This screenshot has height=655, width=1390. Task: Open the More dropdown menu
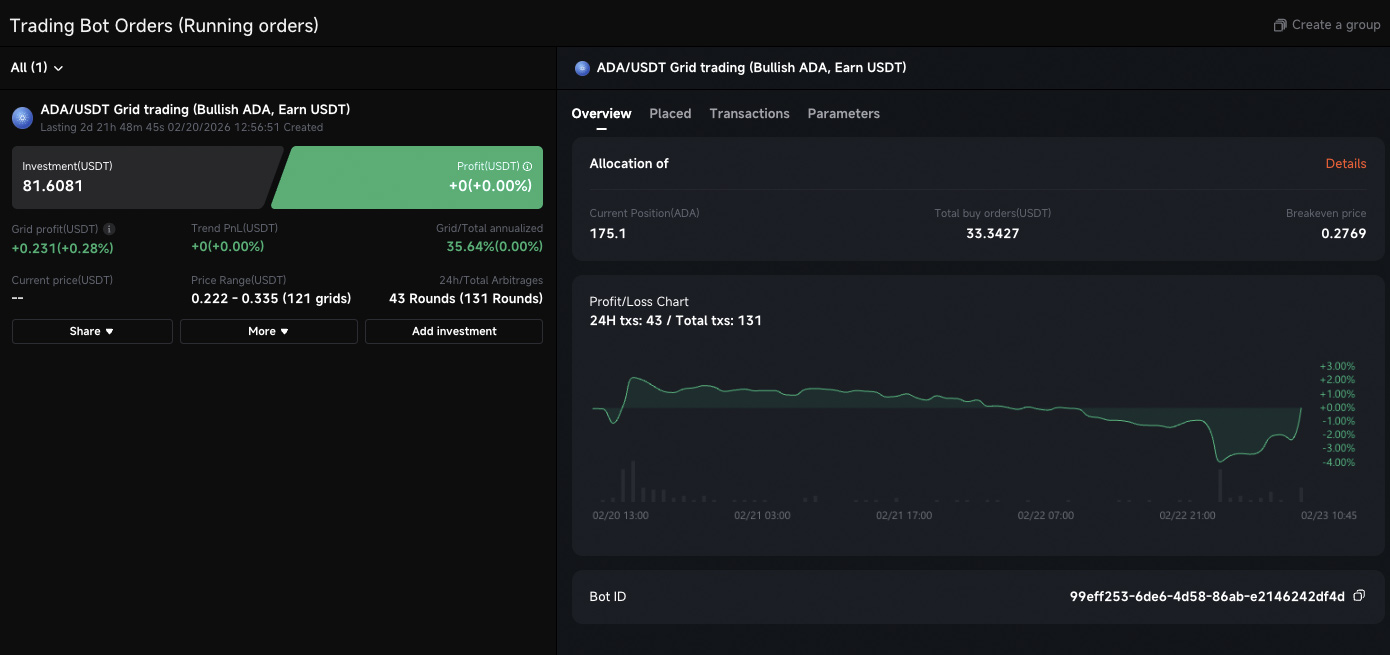coord(268,331)
